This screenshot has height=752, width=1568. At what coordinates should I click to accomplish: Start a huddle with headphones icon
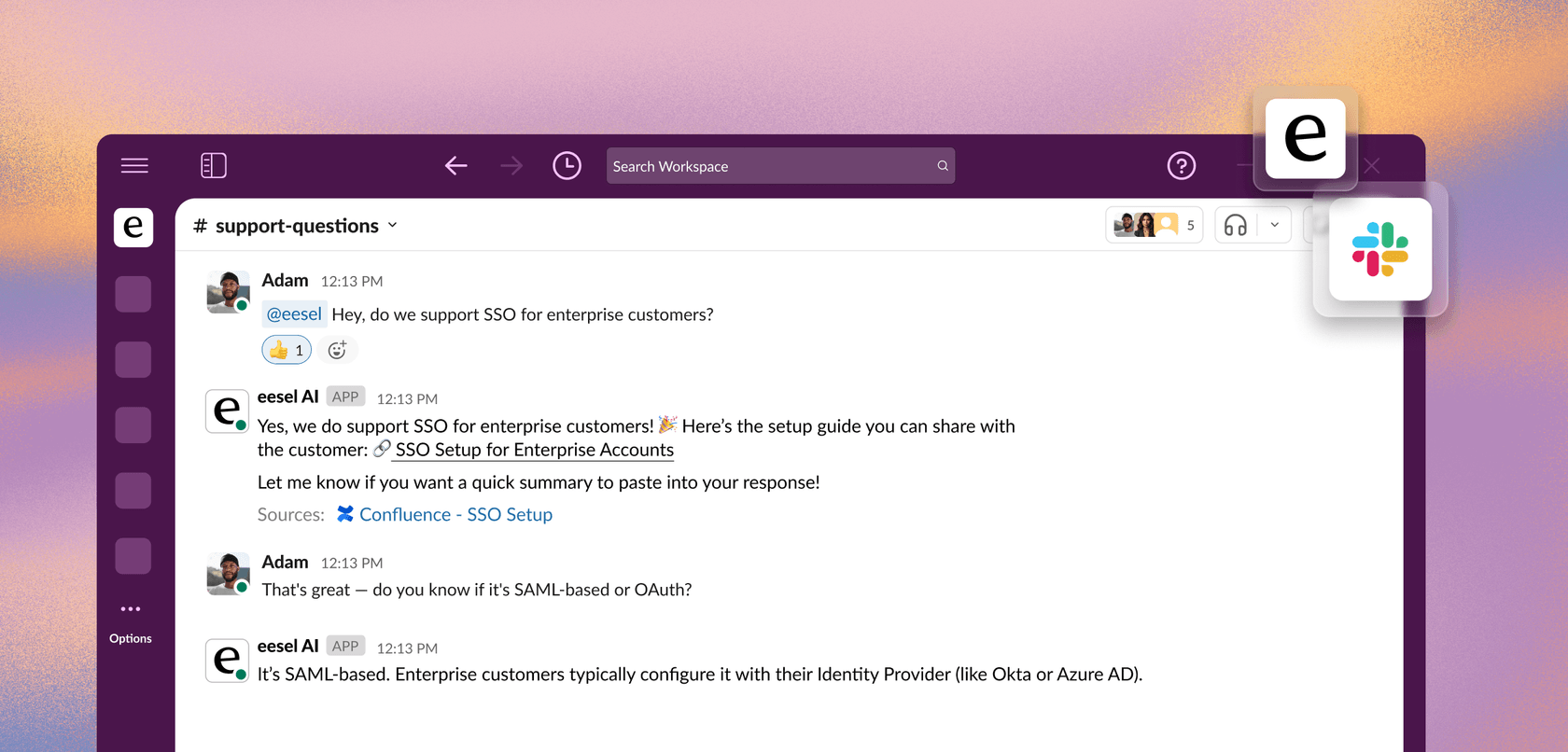pyautogui.click(x=1236, y=225)
